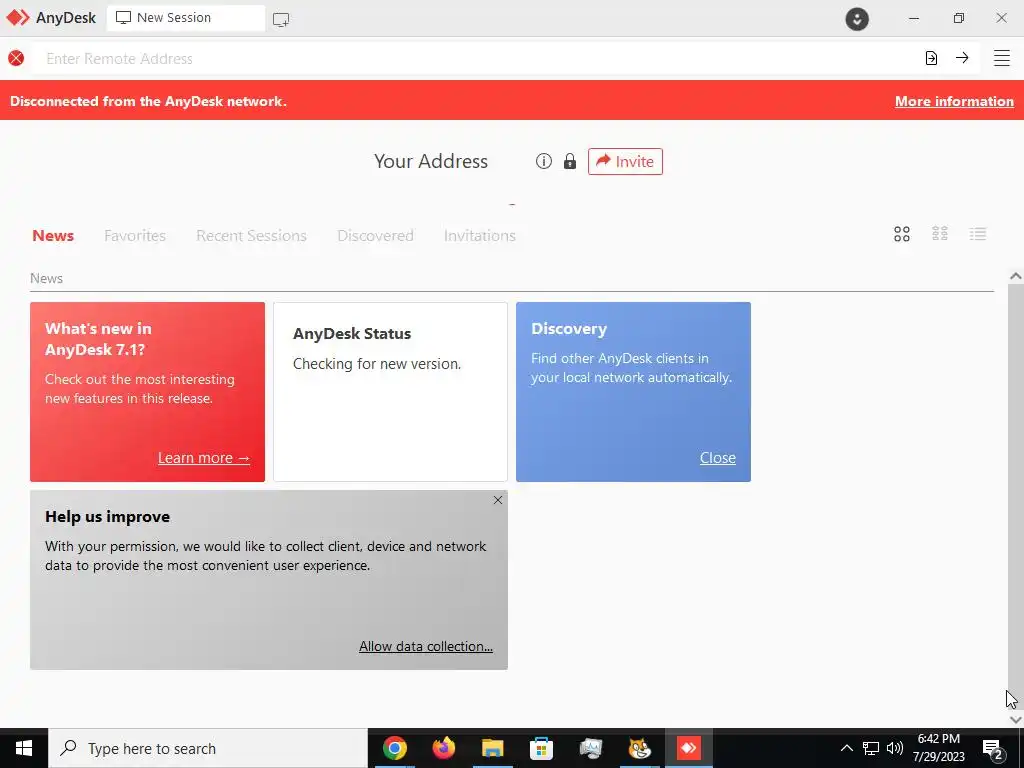This screenshot has width=1024, height=768.
Task: Click the What's new in AnyDesk 7.1 card
Action: [x=148, y=392]
